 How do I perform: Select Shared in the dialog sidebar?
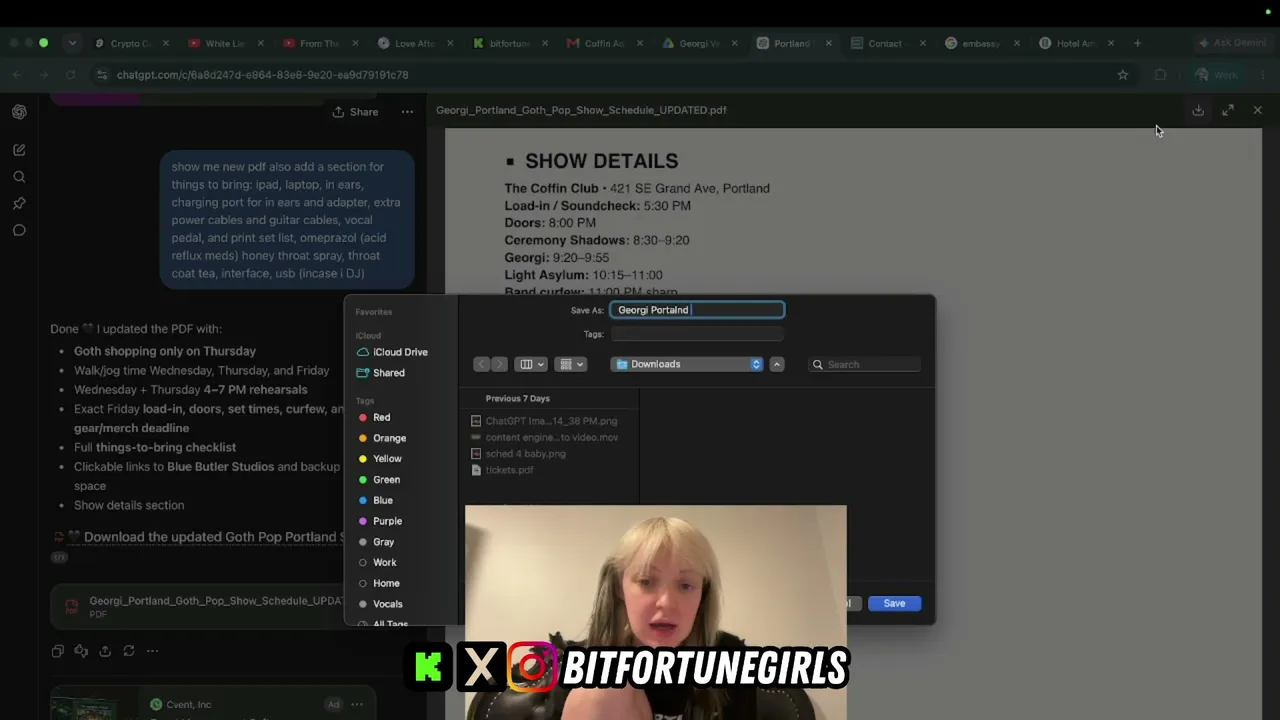(x=381, y=373)
